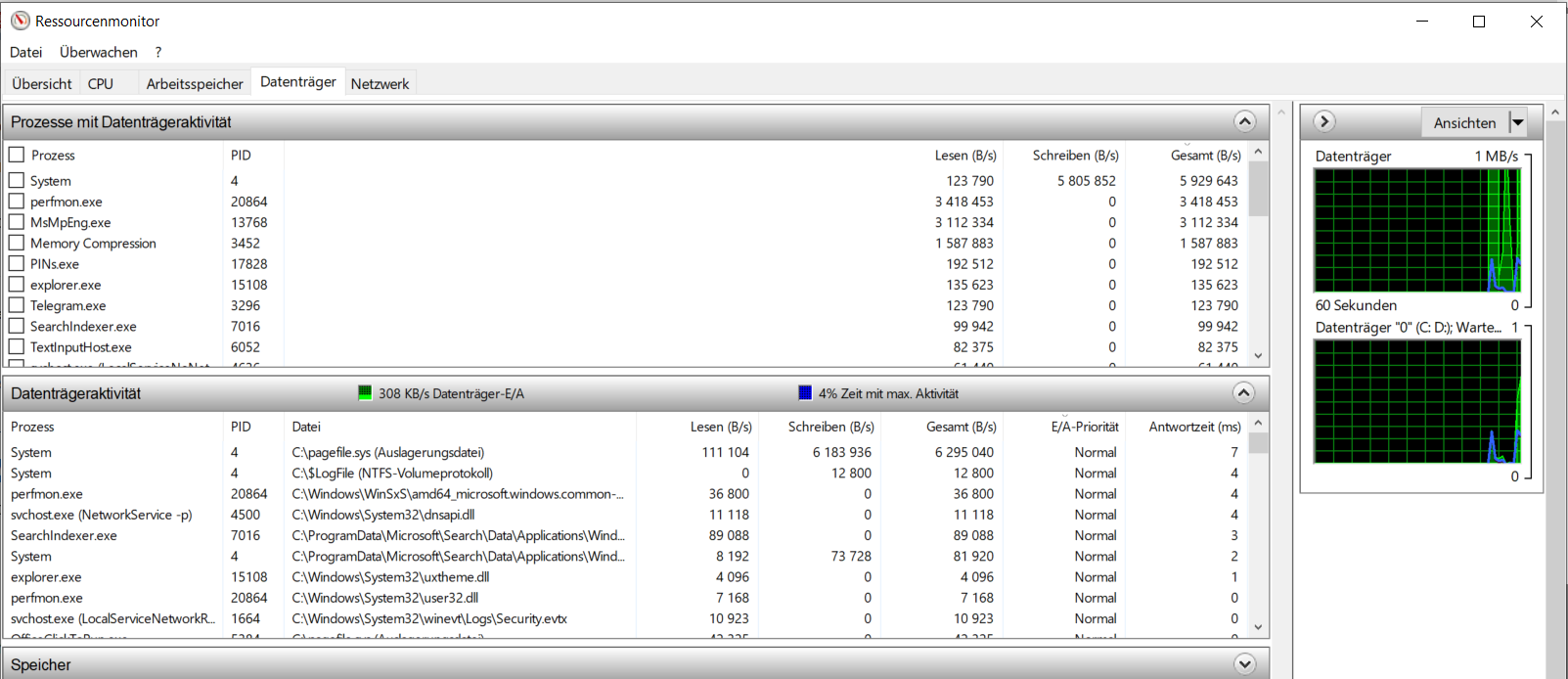
Task: Check the TextInputHost.exe checkbox
Action: pos(17,346)
